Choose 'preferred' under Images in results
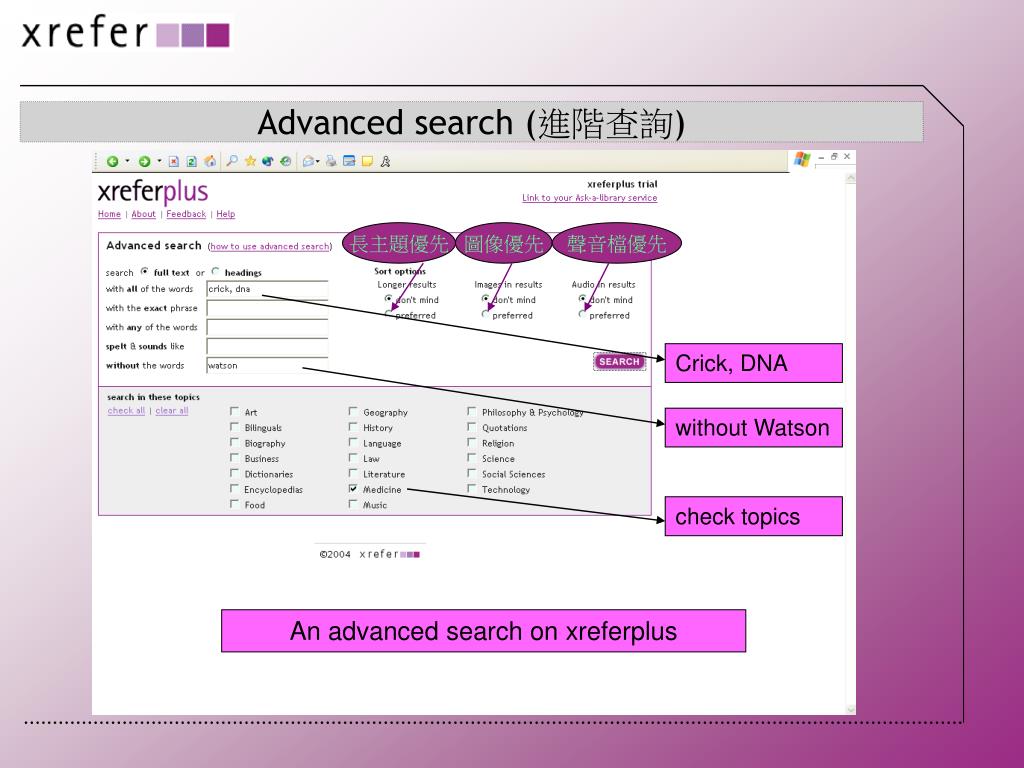Screen dimensions: 1024x768 pyautogui.click(x=485, y=314)
